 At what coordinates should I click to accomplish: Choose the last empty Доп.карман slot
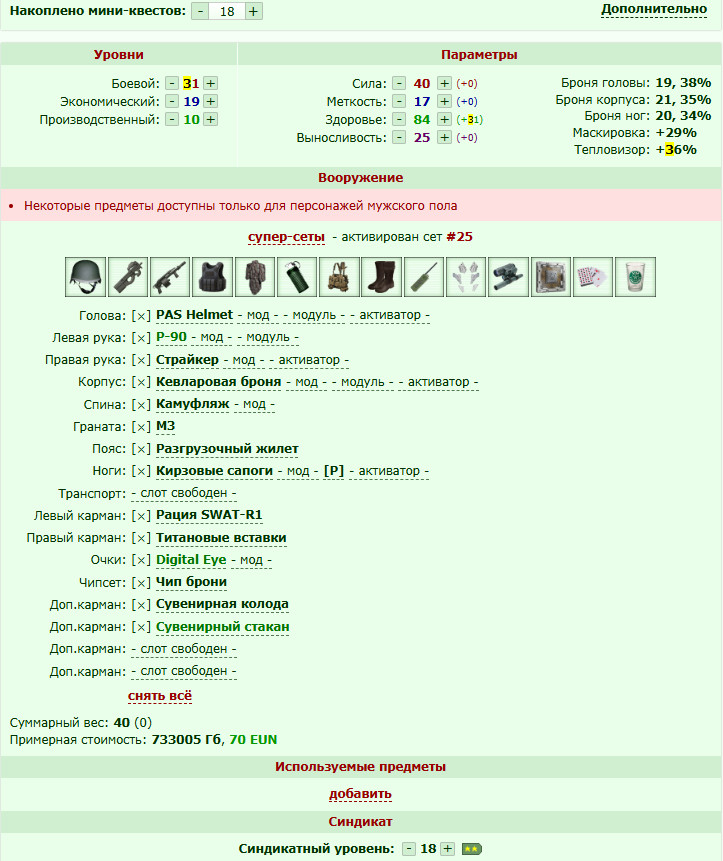(x=184, y=672)
